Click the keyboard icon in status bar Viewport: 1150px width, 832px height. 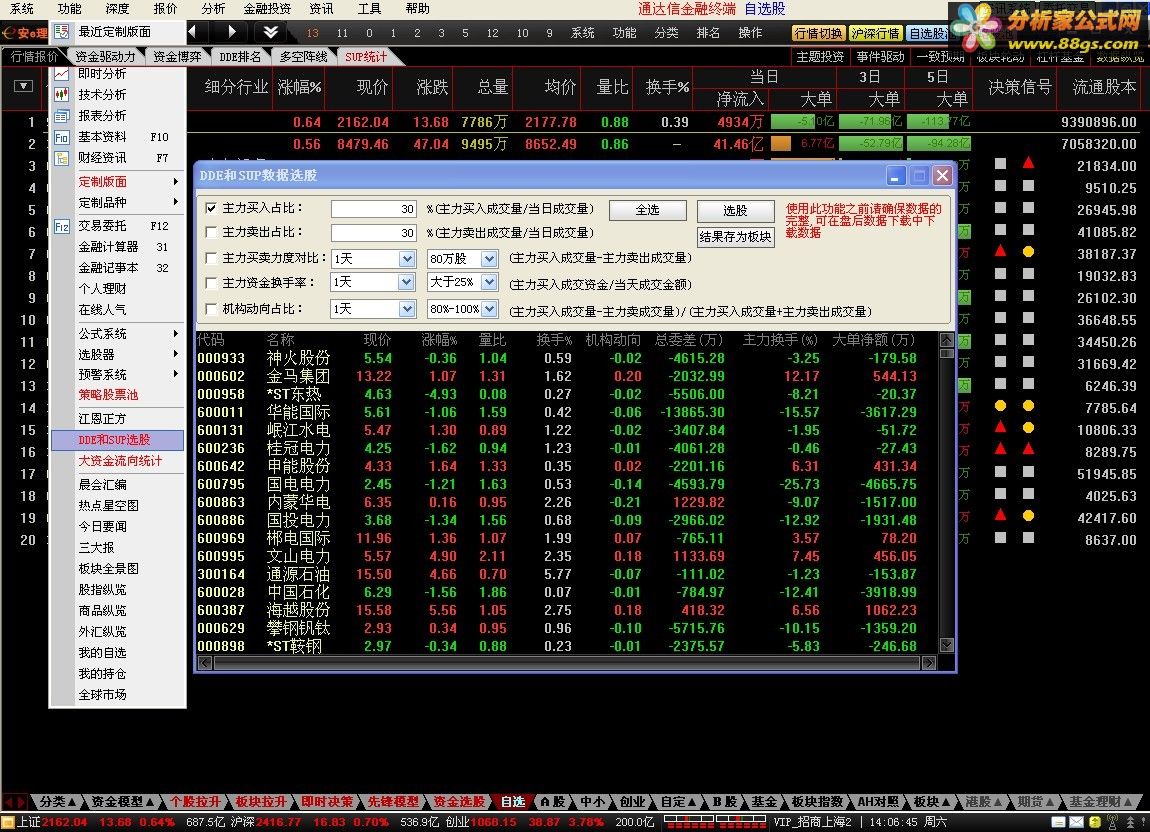coord(1058,822)
